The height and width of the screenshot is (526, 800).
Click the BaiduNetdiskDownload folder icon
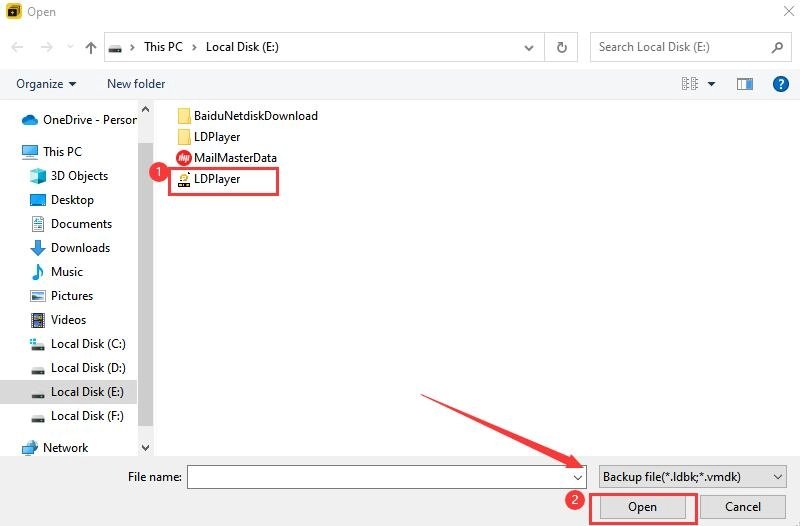[184, 116]
